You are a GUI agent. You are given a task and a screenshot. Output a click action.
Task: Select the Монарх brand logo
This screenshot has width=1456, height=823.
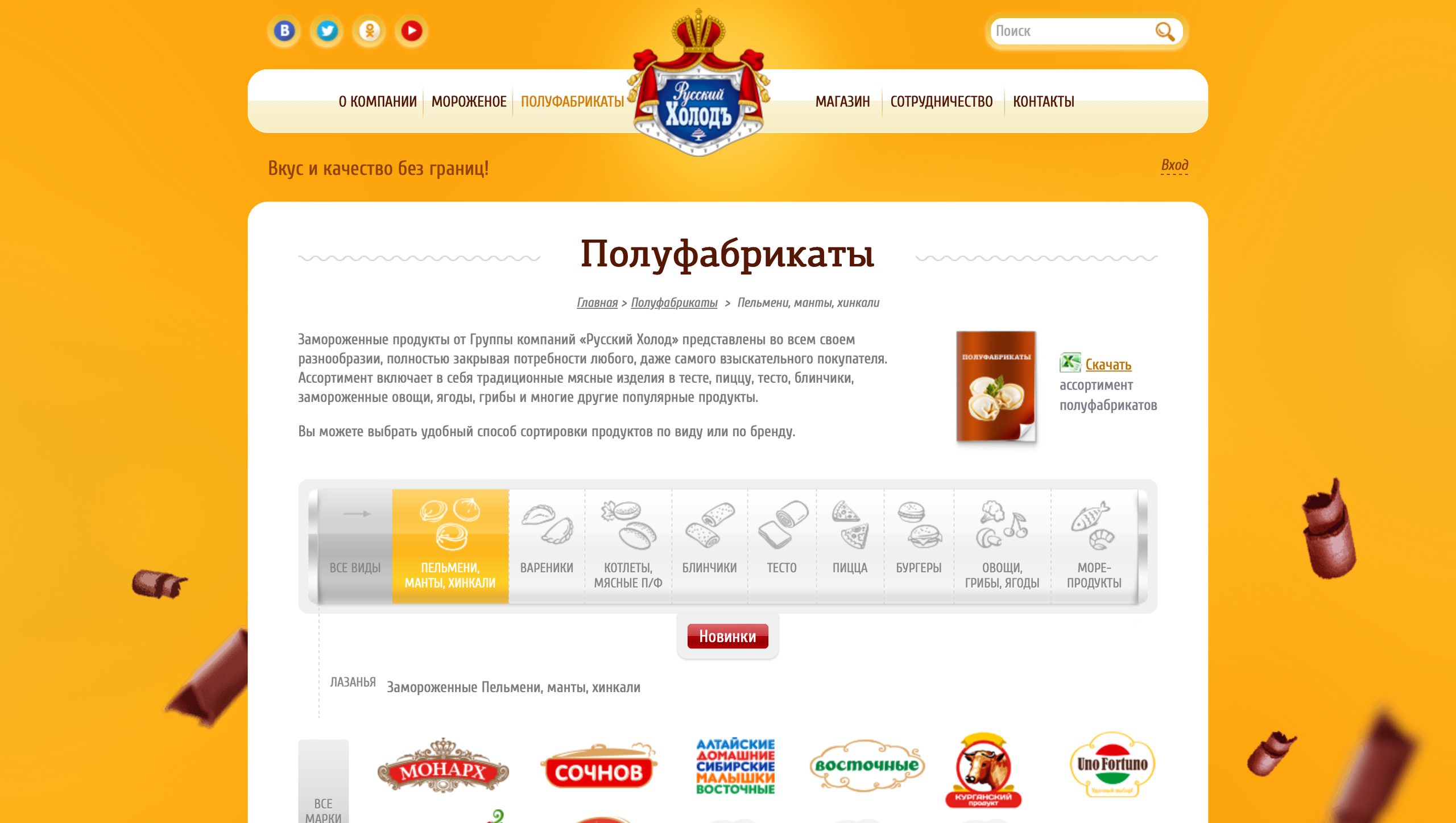click(443, 766)
